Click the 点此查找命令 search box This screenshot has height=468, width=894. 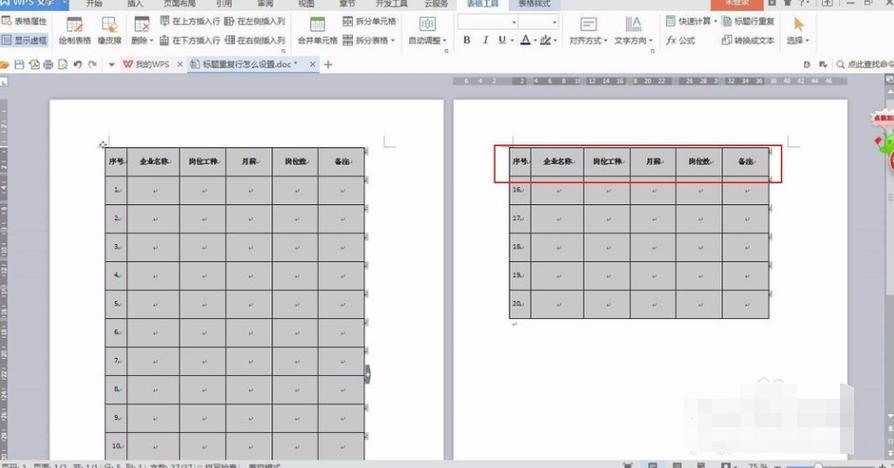pos(865,64)
